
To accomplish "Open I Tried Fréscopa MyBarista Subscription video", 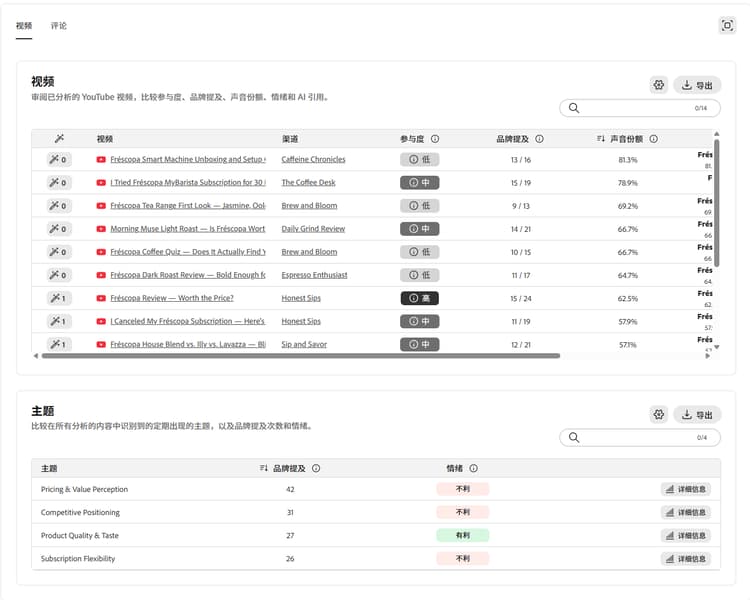I will [188, 182].
